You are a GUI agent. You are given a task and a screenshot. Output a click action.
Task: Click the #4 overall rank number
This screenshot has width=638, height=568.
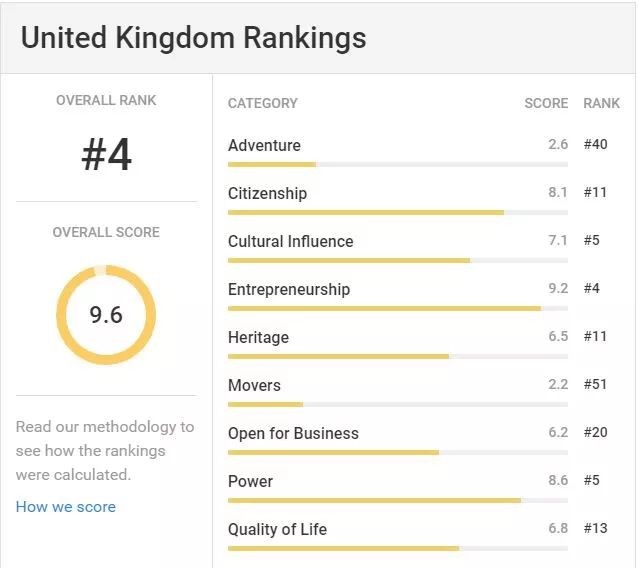(106, 155)
